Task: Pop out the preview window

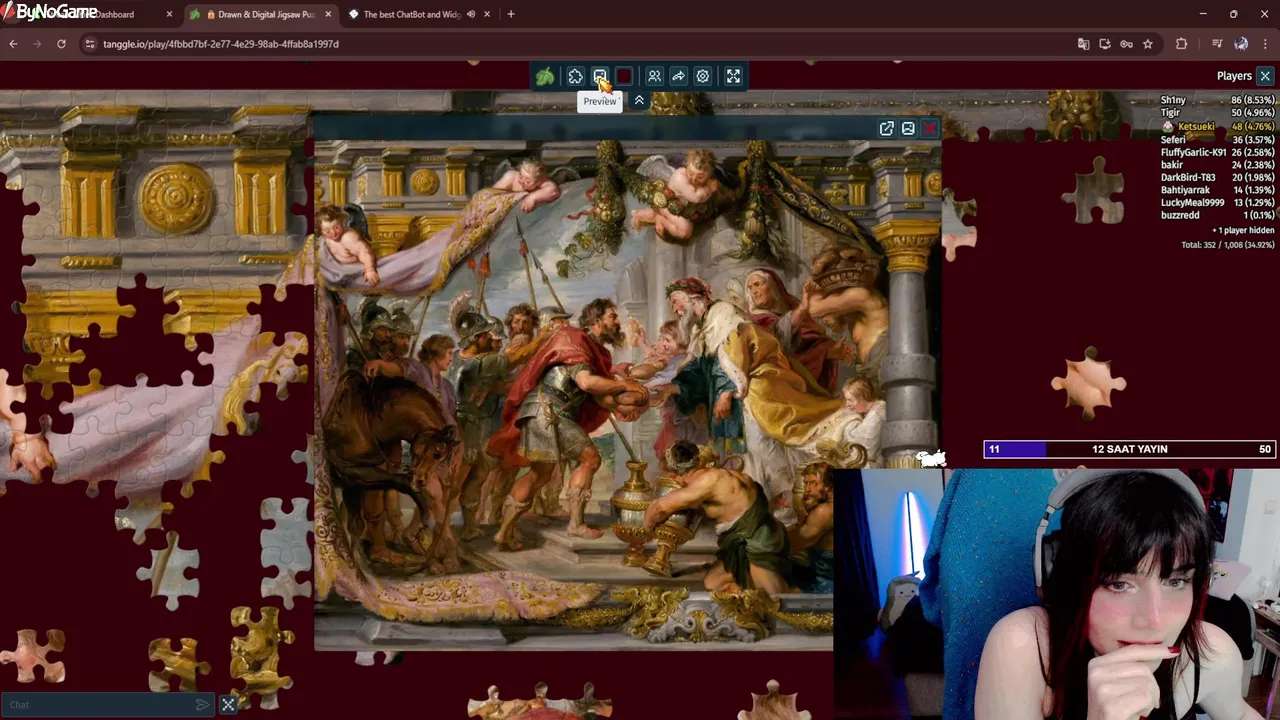Action: pos(886,128)
